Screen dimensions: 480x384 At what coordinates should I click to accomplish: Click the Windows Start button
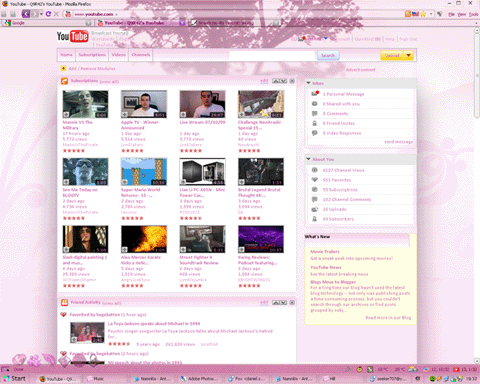pos(15,379)
